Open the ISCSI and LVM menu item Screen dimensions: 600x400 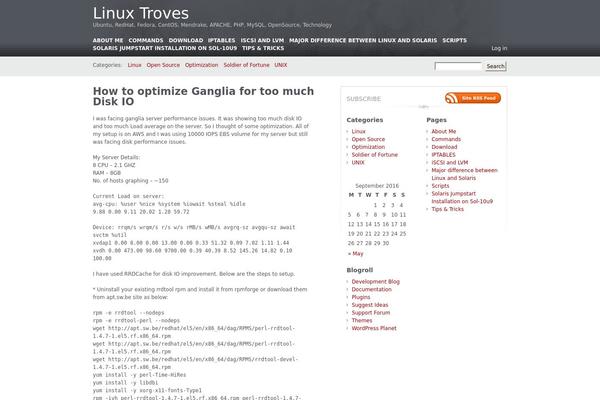pos(262,40)
